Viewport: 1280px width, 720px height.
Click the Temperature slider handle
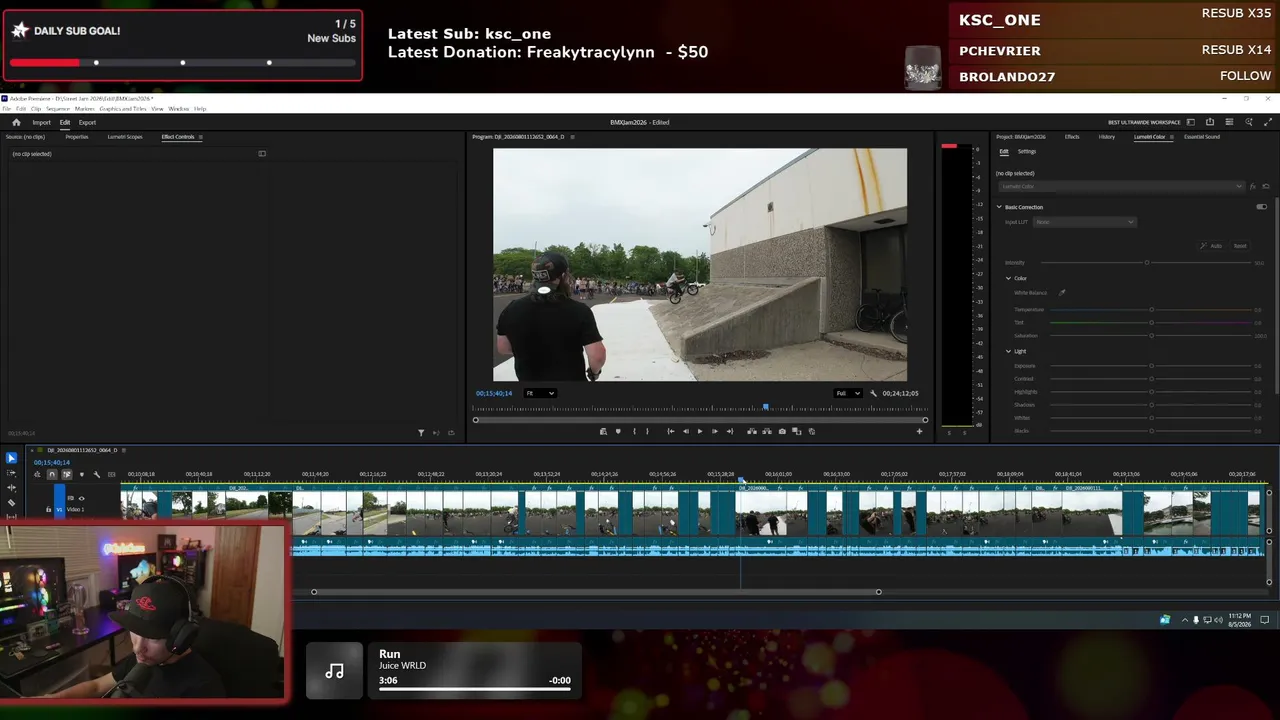point(1152,310)
